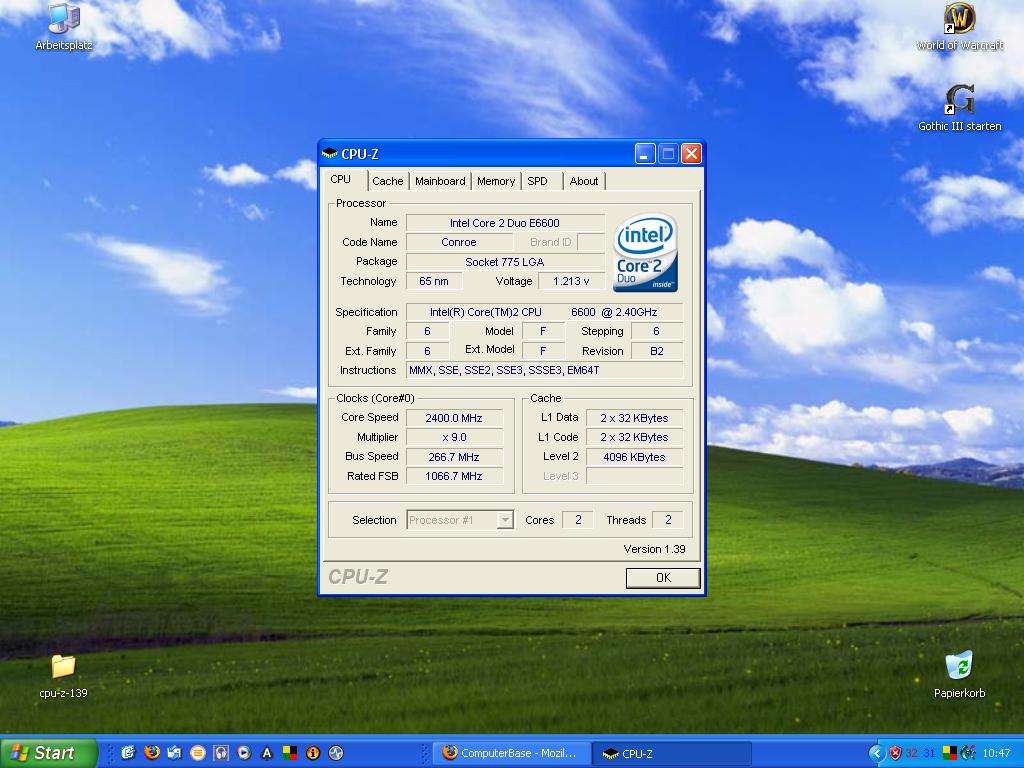
Task: Open the Arbeitsplatz desktop icon
Action: pos(63,26)
